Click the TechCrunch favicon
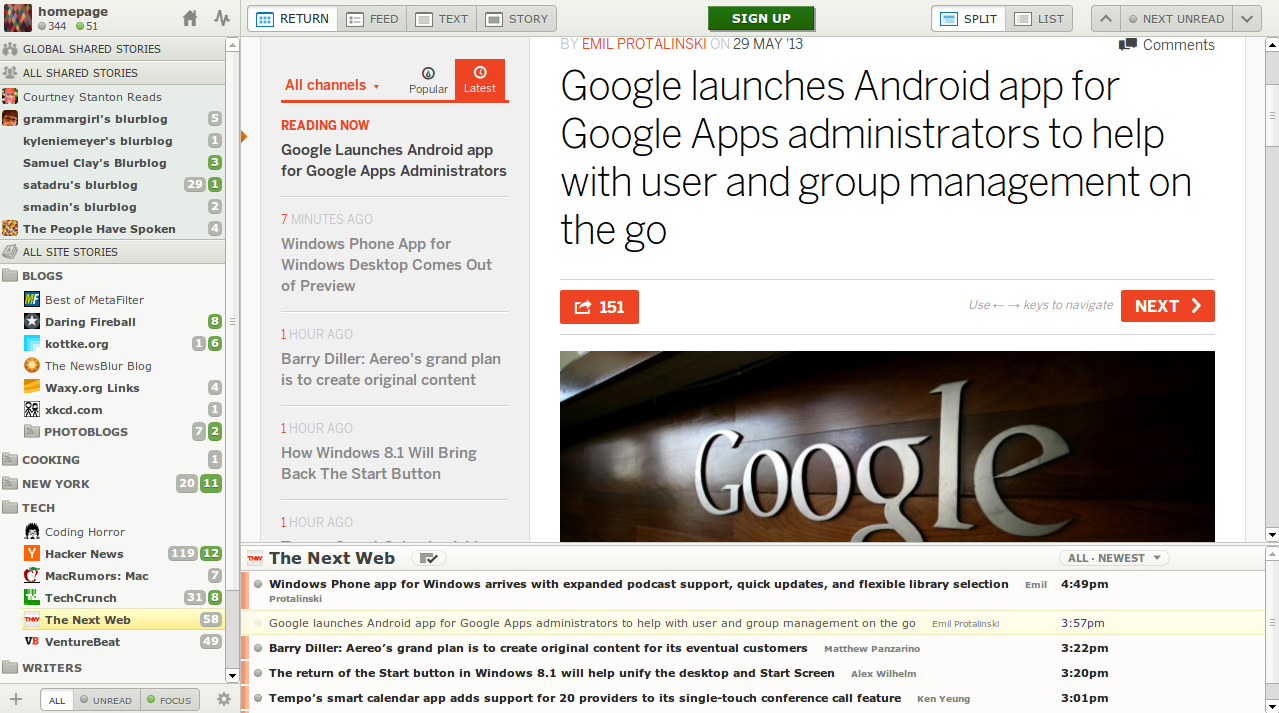The image size is (1279, 713). click(x=32, y=598)
